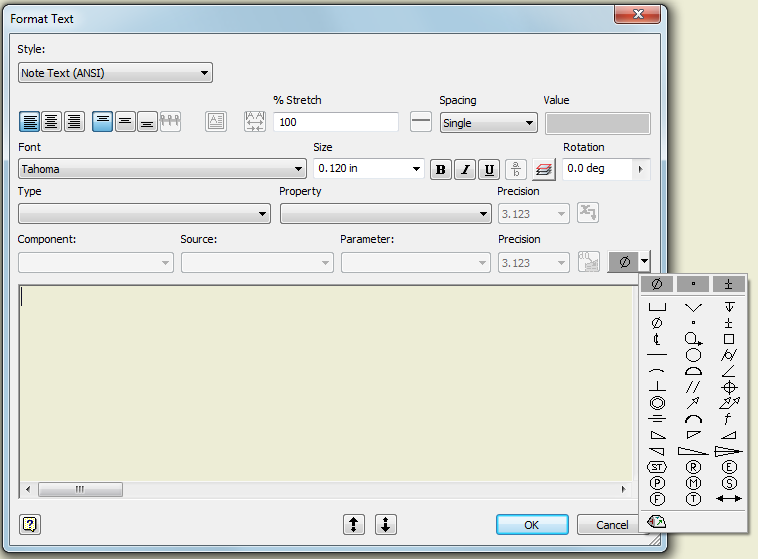Insert the circled M maximum material symbol
Viewport: 758px width, 559px height.
coord(693,483)
